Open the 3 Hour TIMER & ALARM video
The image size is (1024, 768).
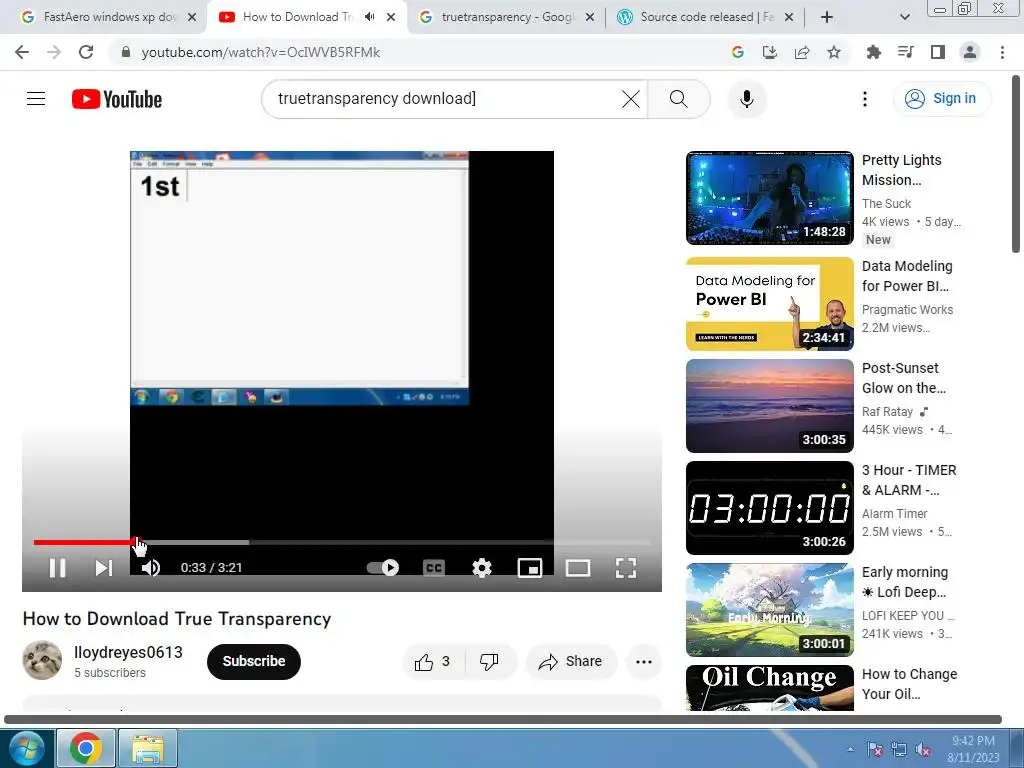[769, 507]
